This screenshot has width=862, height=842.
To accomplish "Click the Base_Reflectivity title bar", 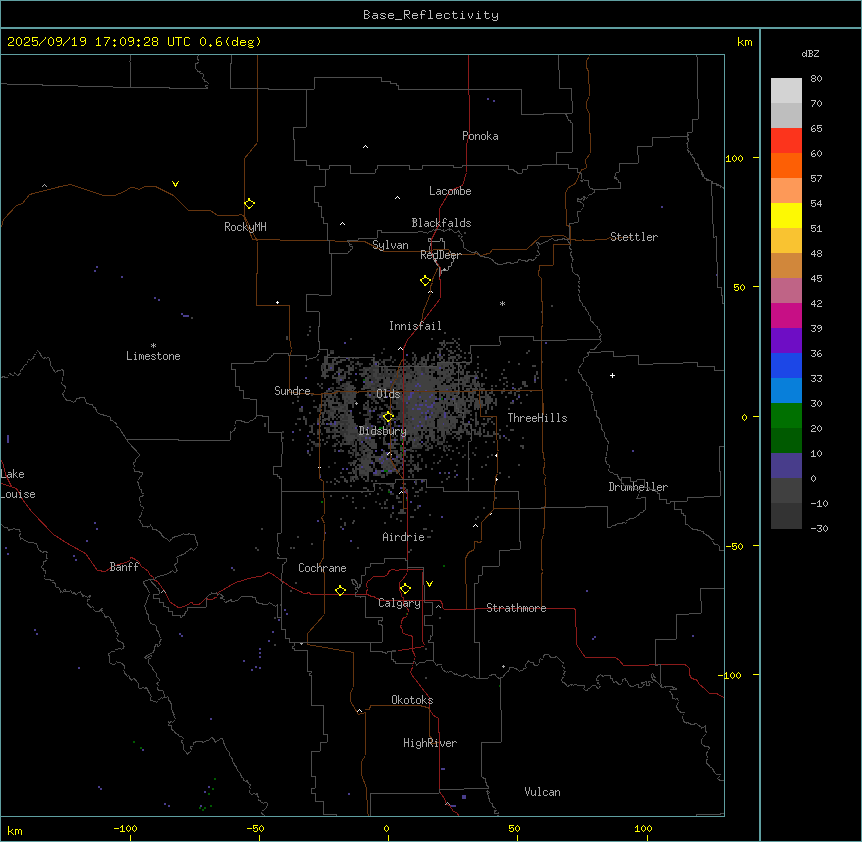I will 430,15.
